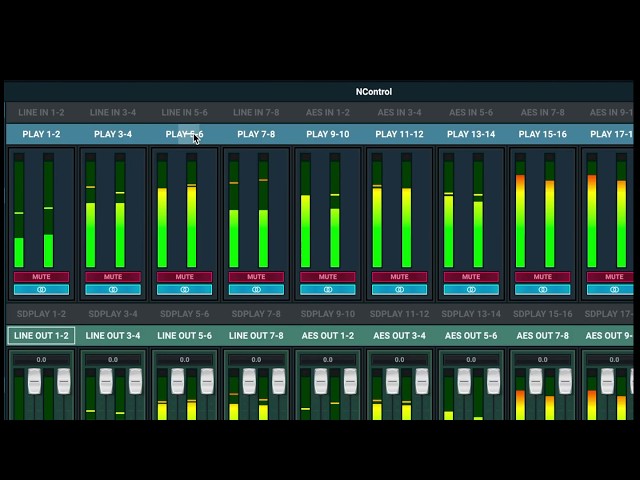Select PLAY 9-10 source
The height and width of the screenshot is (480, 640).
(328, 134)
